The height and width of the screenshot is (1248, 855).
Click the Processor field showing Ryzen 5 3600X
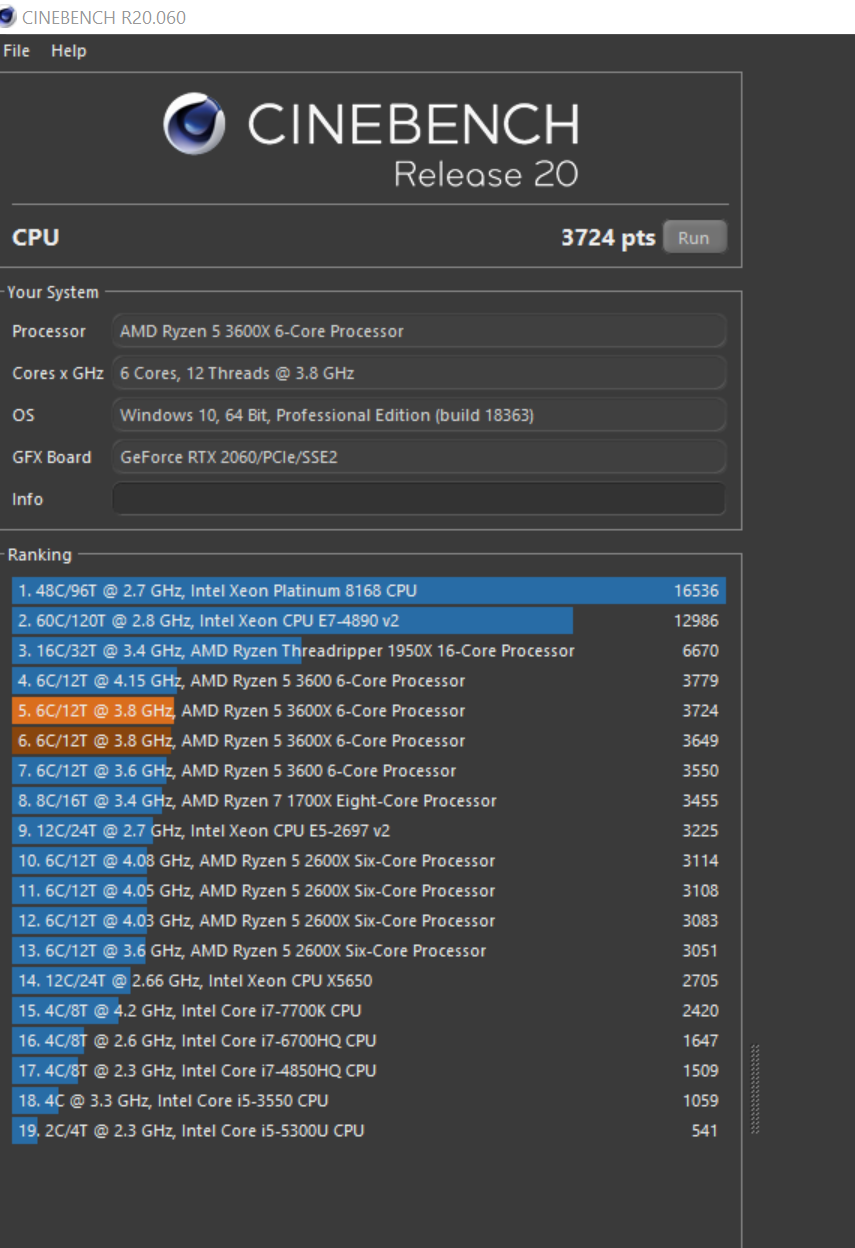(419, 331)
